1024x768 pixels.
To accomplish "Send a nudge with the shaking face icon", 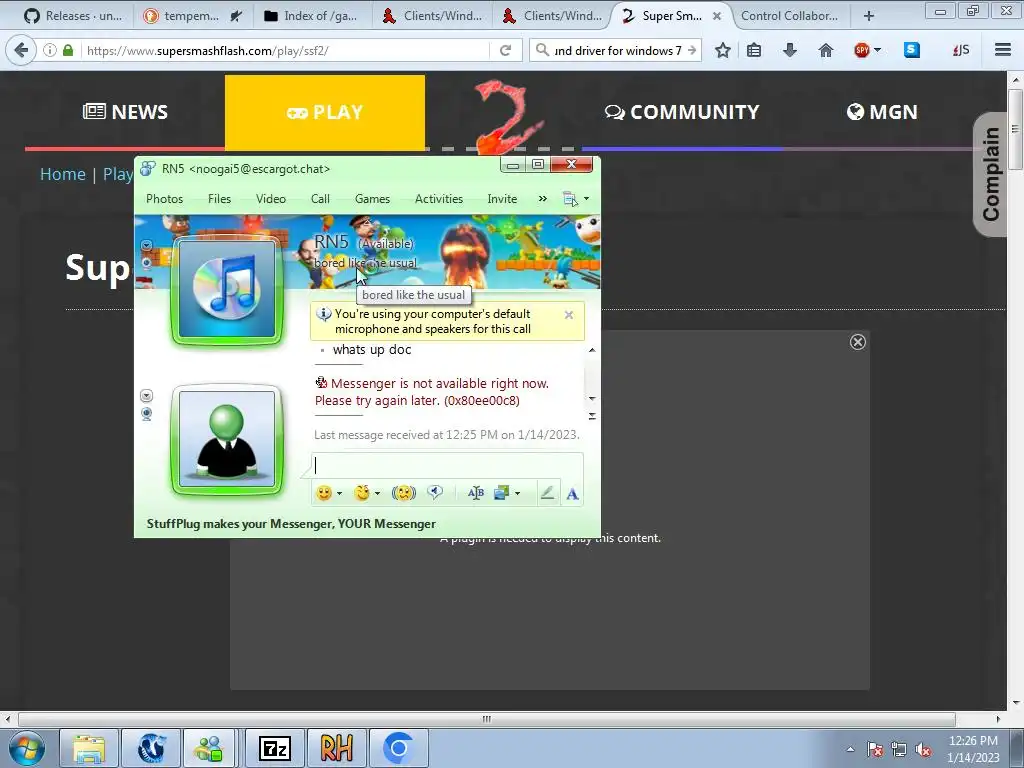I will [x=404, y=493].
